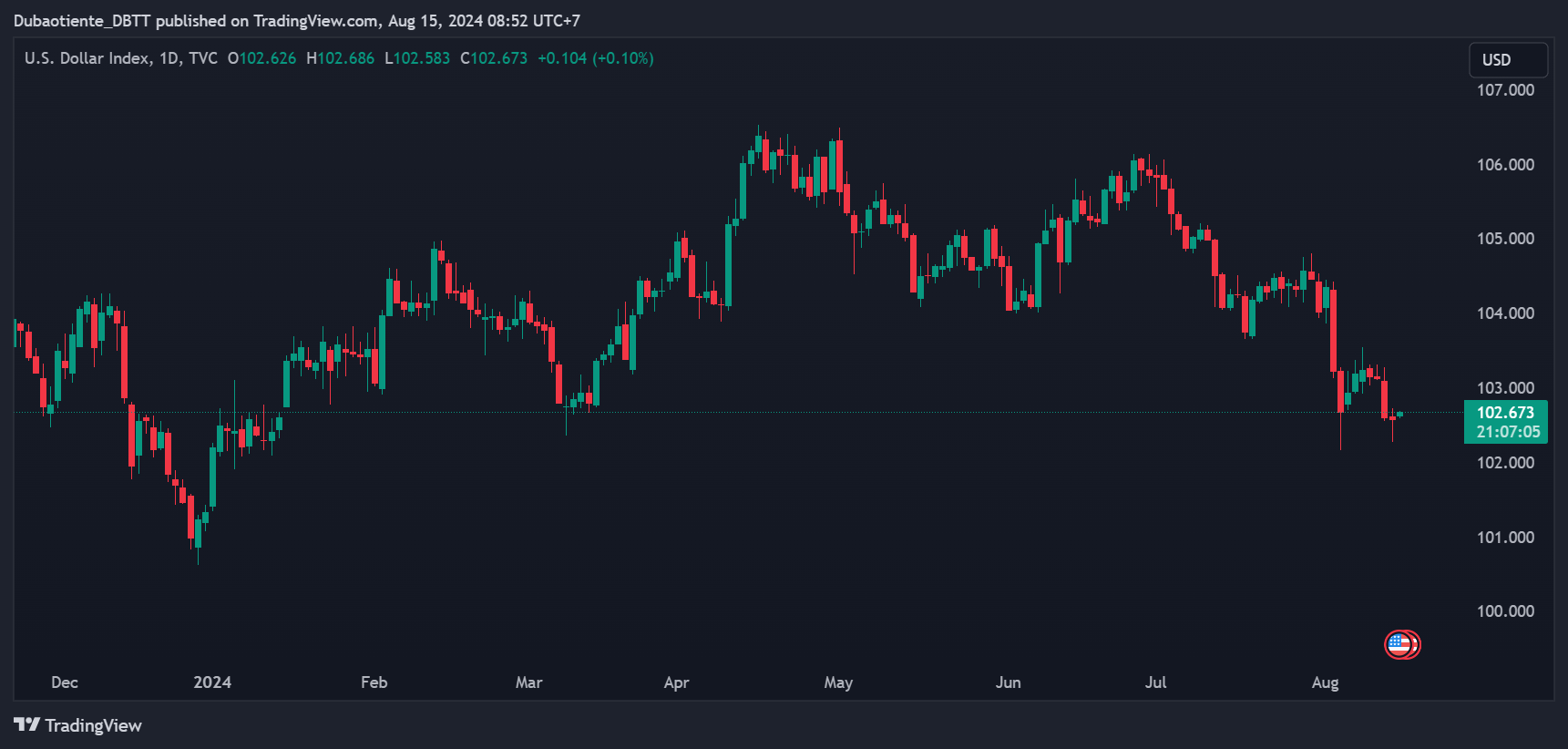Click the 102.000 price axis label
1568x749 pixels.
point(1505,463)
